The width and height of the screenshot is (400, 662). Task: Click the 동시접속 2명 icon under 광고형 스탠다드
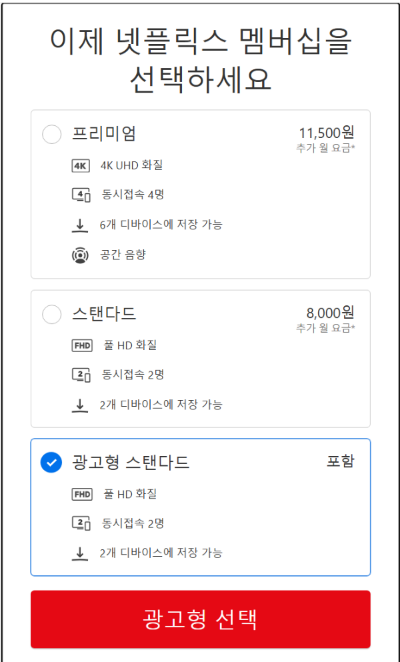(x=81, y=524)
